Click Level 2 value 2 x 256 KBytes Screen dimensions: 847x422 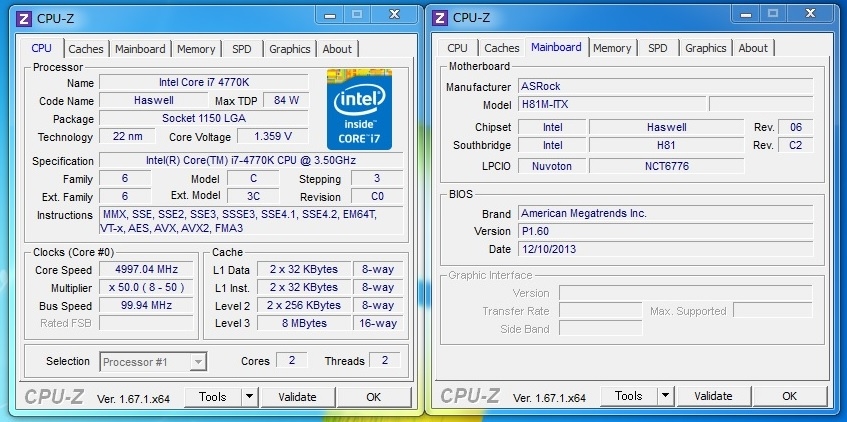click(304, 305)
